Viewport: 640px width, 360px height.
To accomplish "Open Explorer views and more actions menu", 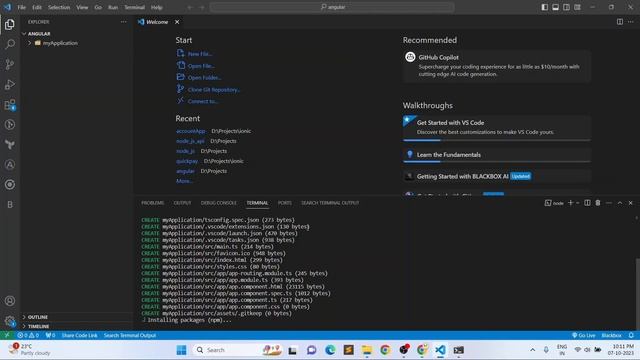I will pyautogui.click(x=123, y=22).
